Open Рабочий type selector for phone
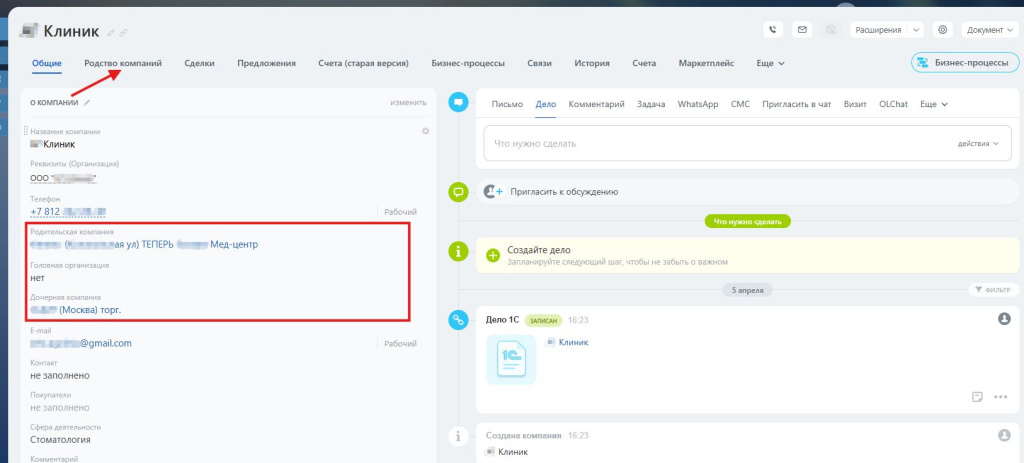This screenshot has width=1024, height=463. coord(400,212)
